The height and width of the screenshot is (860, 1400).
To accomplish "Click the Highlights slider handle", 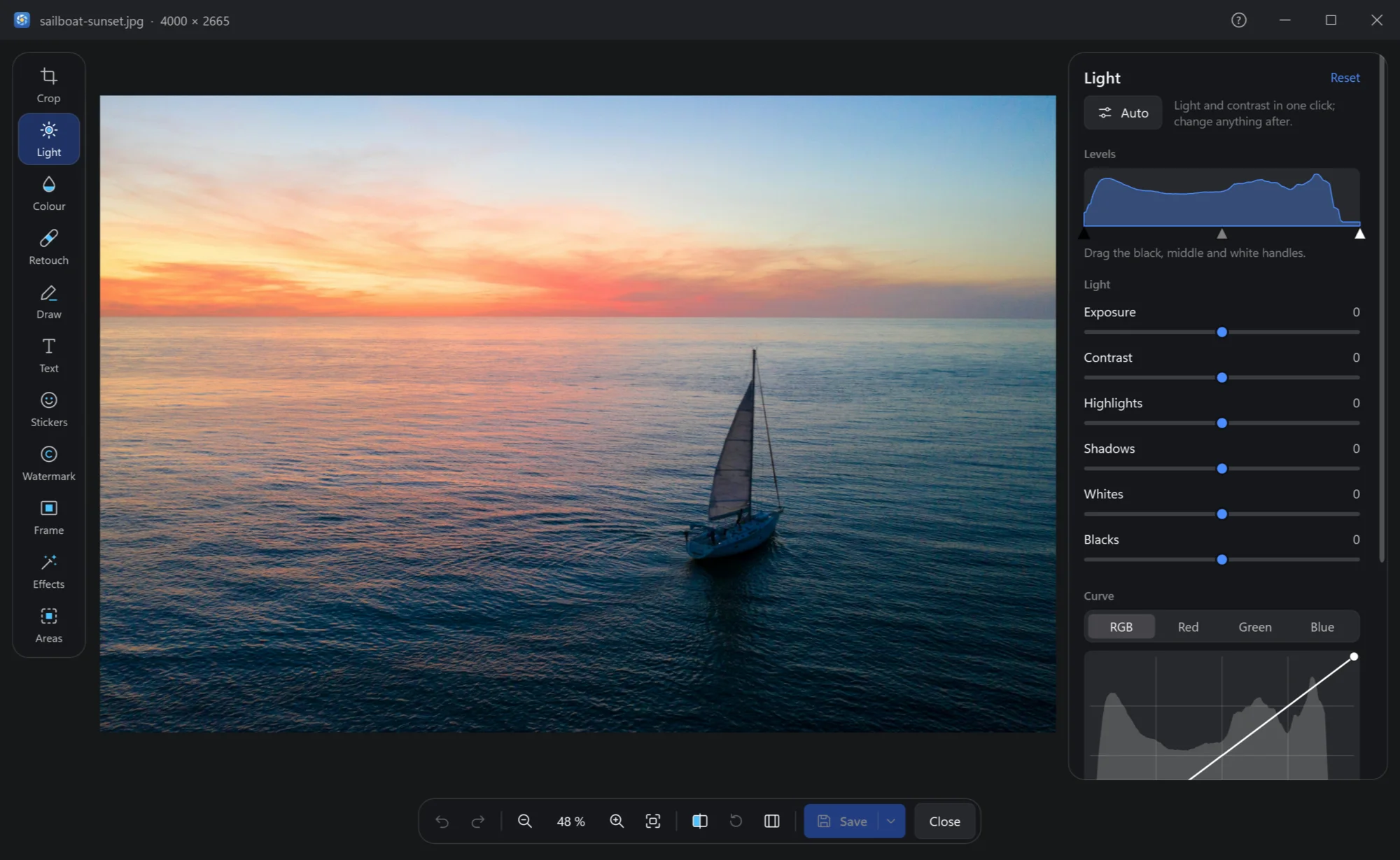I will (x=1221, y=423).
